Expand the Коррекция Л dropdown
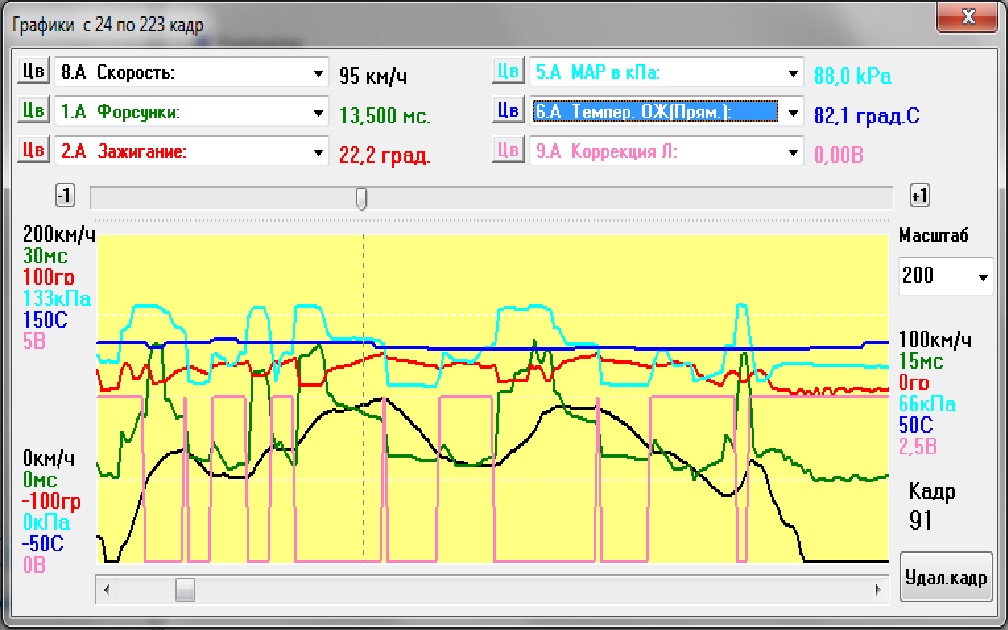This screenshot has height=630, width=1008. click(x=793, y=152)
